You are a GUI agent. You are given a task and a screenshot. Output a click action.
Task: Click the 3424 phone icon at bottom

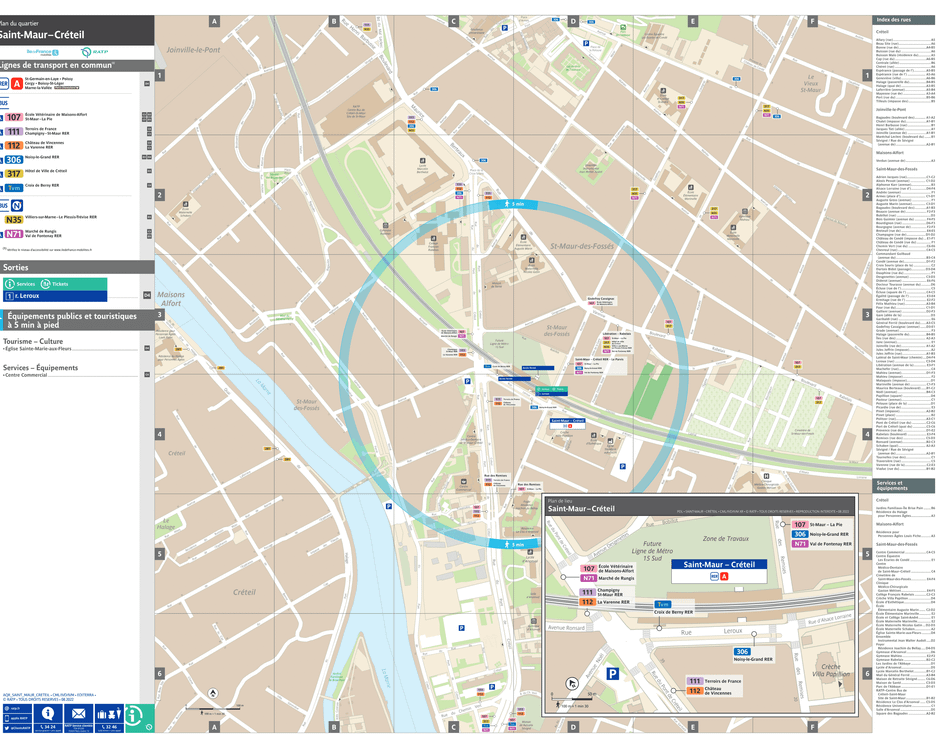(48, 726)
